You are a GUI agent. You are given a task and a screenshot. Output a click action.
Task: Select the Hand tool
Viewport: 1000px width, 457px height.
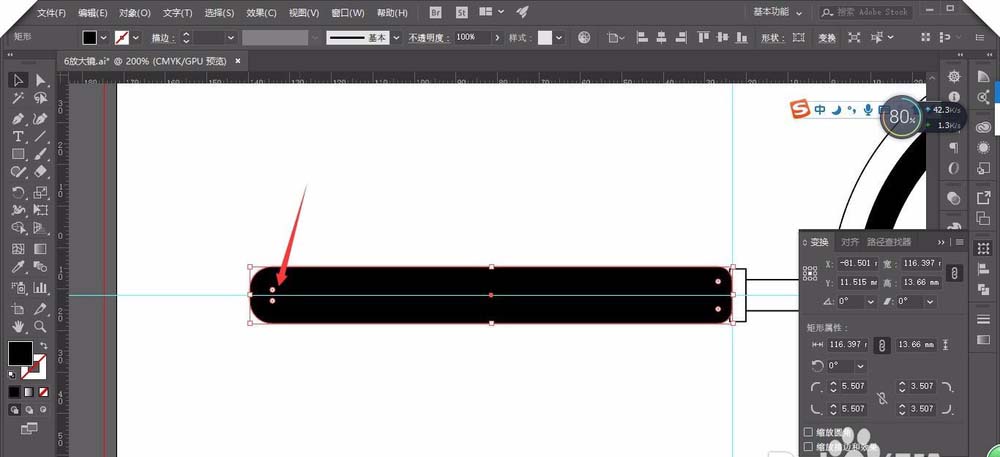pos(18,326)
